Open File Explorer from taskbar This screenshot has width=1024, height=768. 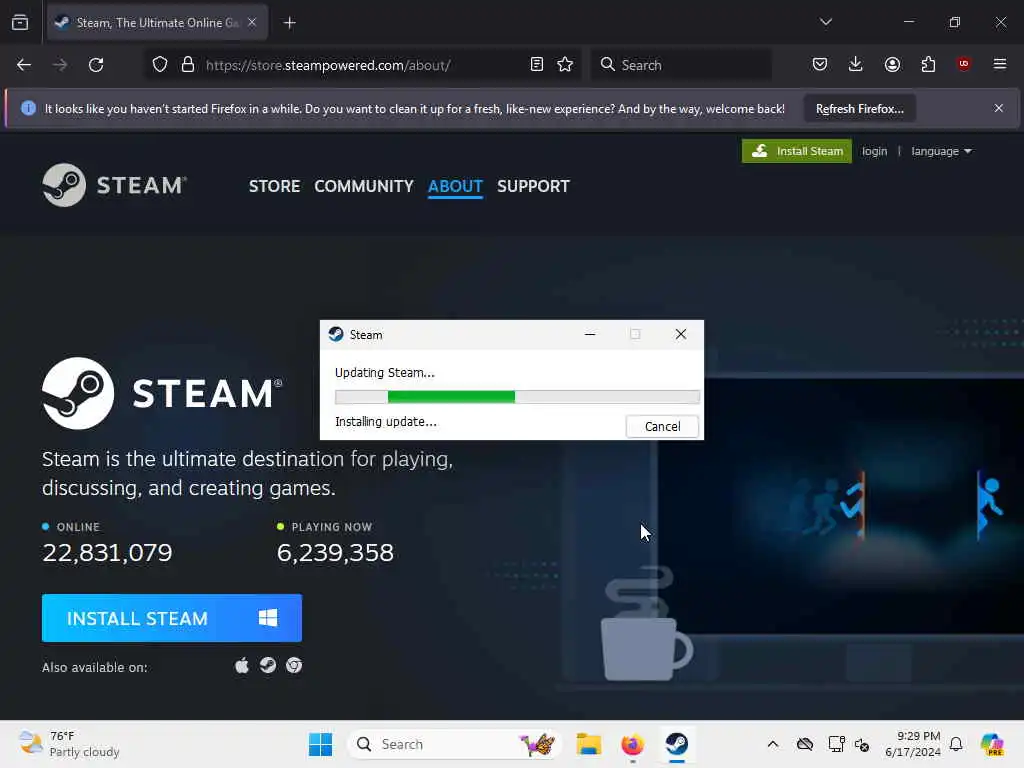pos(588,744)
